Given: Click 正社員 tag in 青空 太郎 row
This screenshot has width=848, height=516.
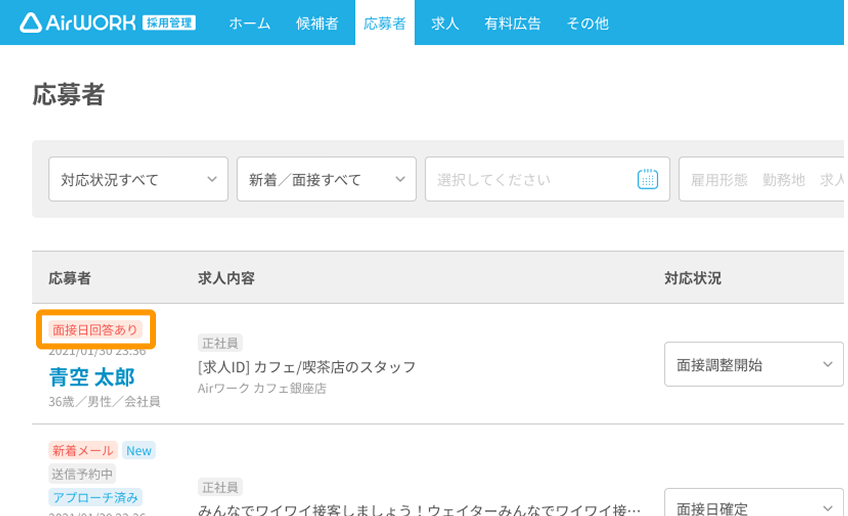Looking at the screenshot, I should click(x=220, y=342).
